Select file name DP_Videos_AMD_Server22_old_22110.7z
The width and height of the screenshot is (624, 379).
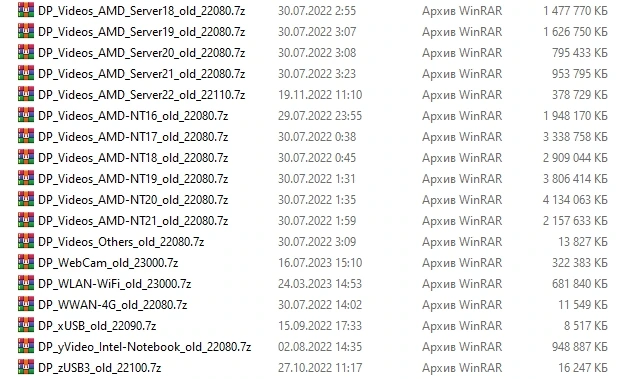pyautogui.click(x=142, y=95)
